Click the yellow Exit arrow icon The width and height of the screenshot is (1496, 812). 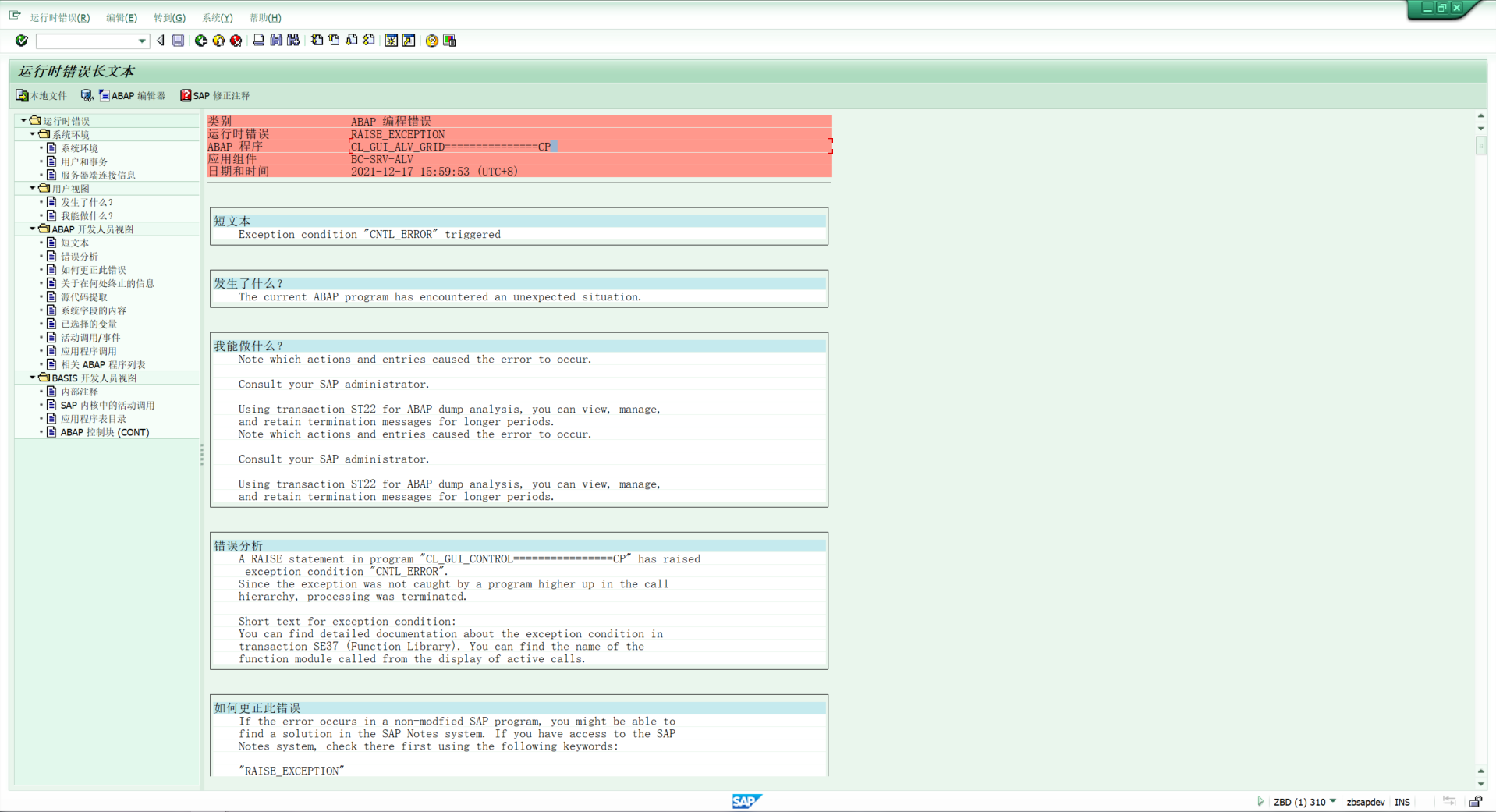coord(218,41)
